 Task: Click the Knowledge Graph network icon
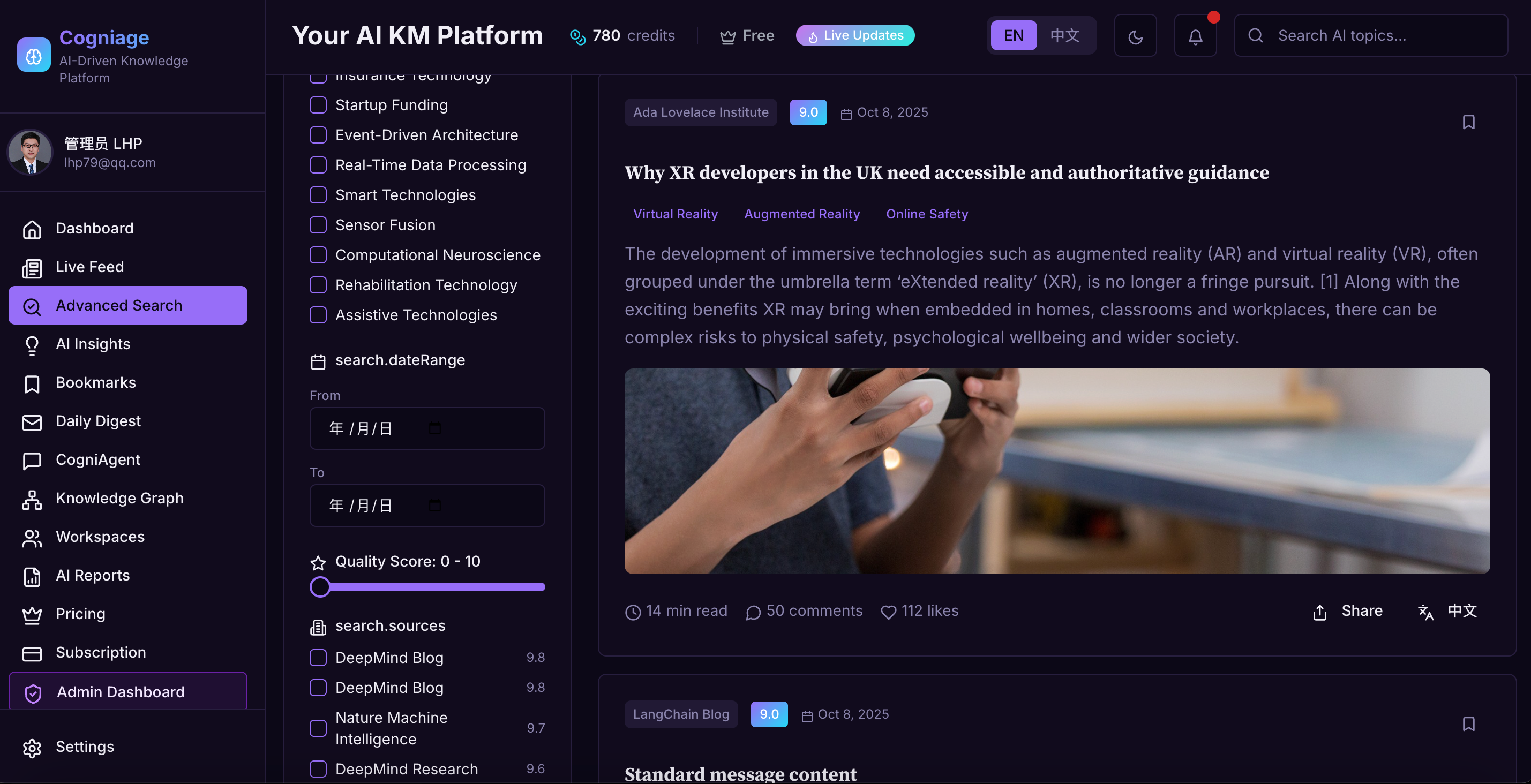pos(32,499)
